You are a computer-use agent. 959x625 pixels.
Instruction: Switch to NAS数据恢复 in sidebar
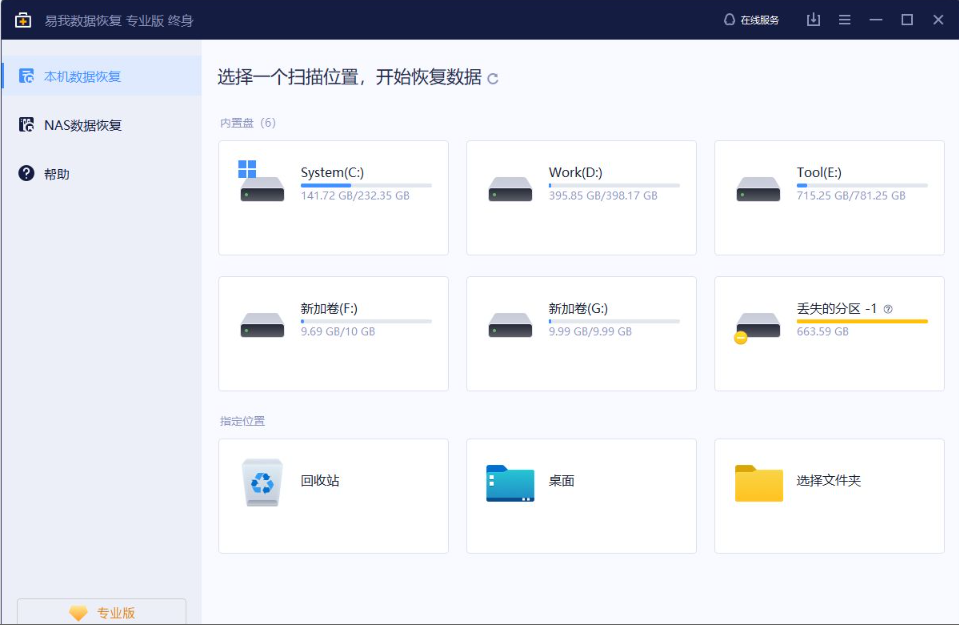(x=82, y=125)
